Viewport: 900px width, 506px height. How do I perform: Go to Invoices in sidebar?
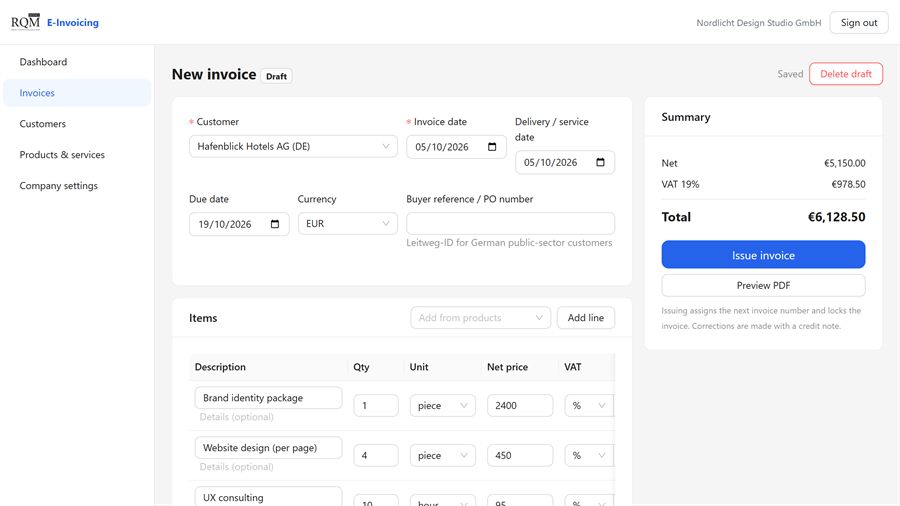click(x=77, y=93)
